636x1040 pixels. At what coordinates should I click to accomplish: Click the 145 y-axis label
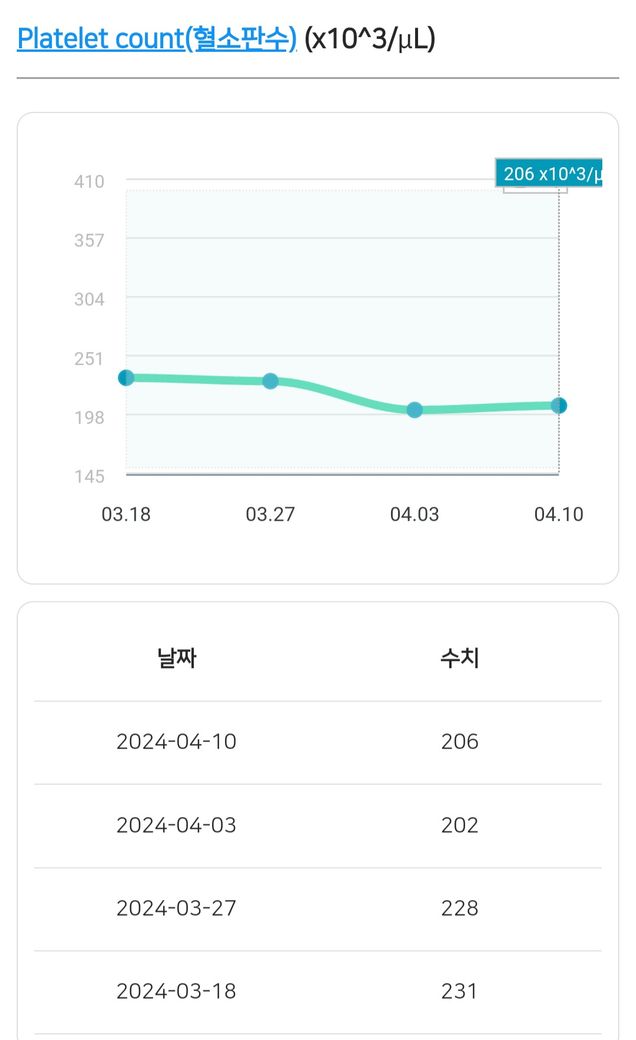click(89, 476)
